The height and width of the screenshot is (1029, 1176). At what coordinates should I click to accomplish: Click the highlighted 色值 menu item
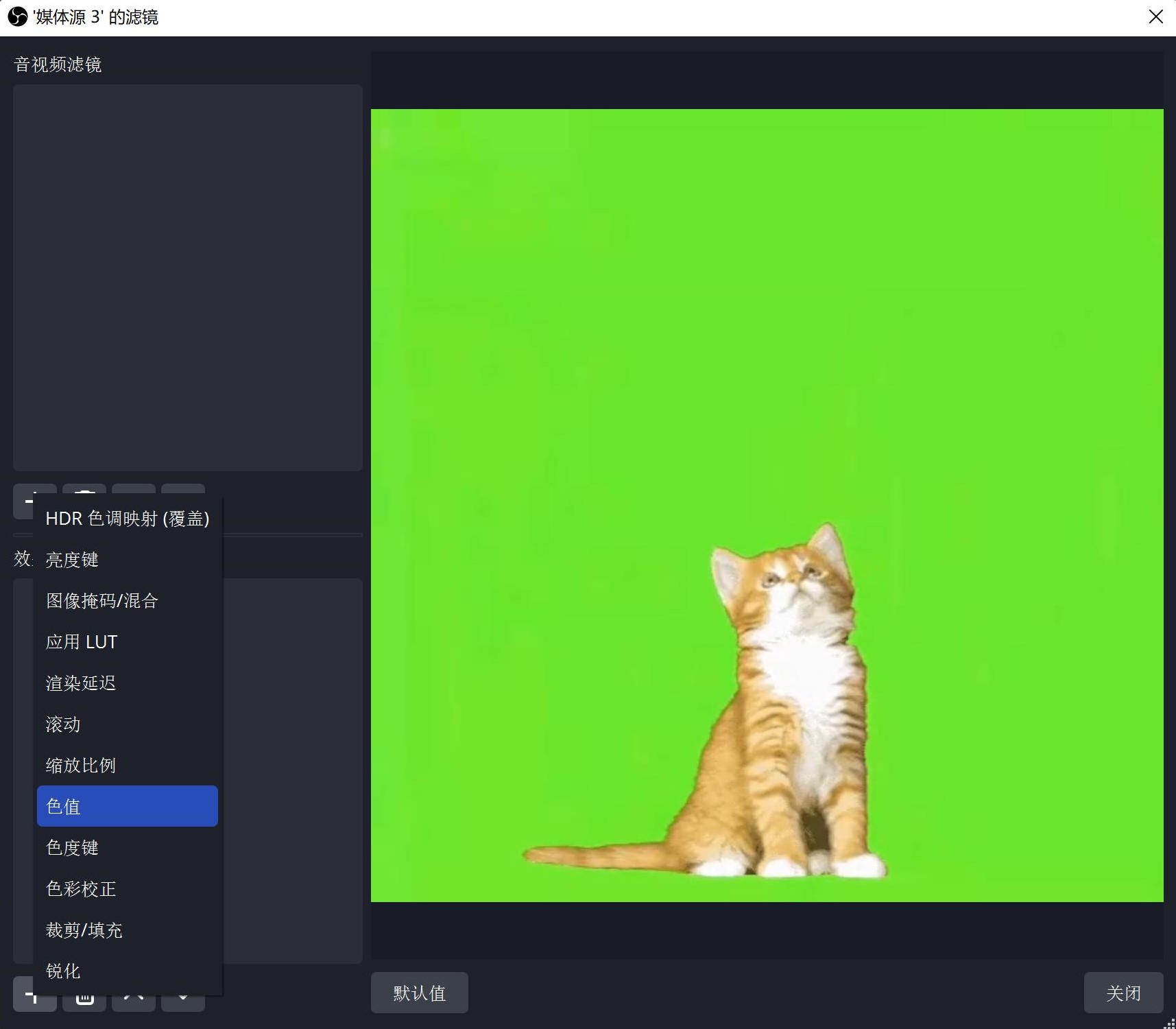pos(128,806)
